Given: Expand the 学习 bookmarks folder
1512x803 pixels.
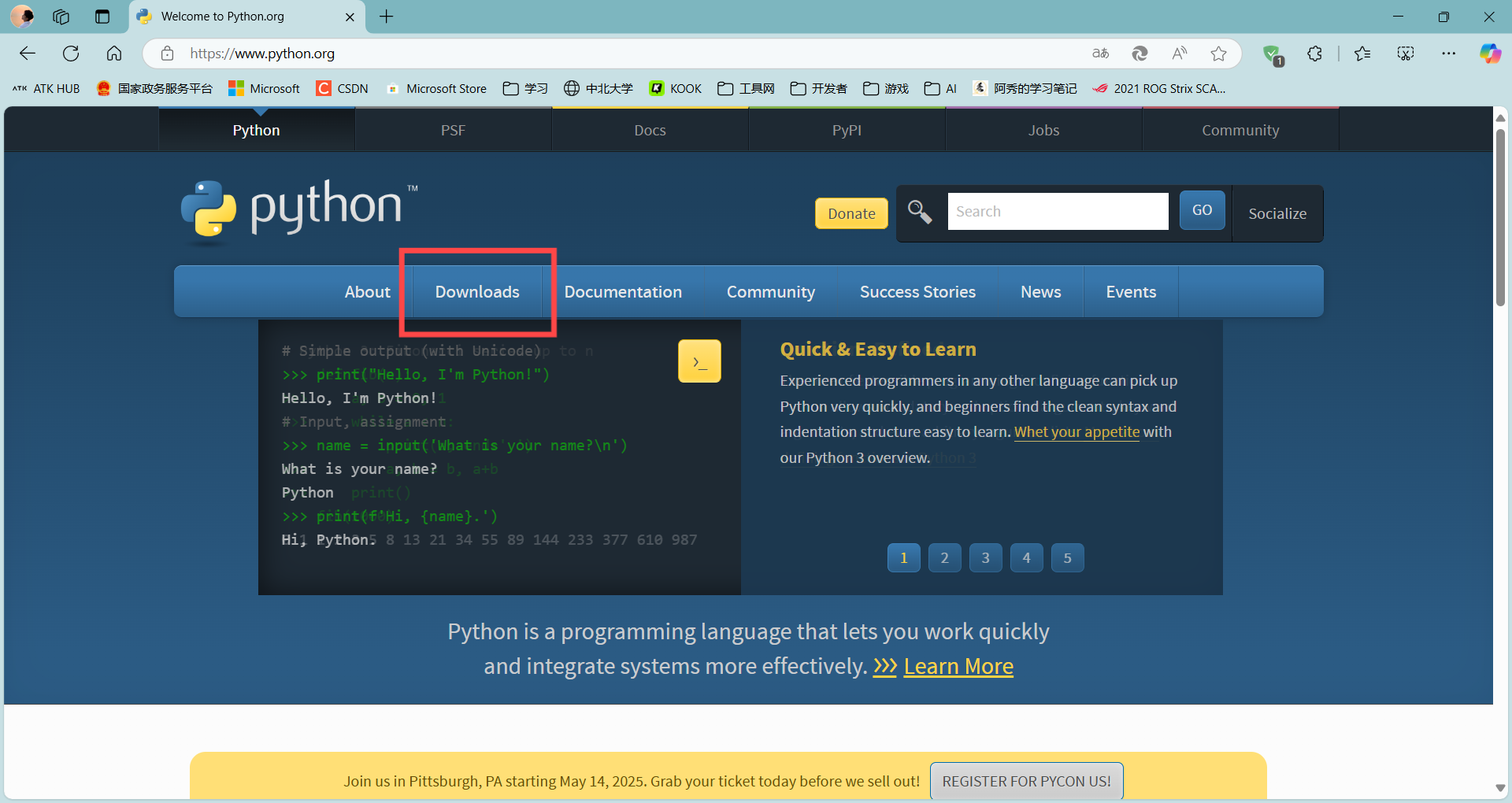Looking at the screenshot, I should 524,88.
